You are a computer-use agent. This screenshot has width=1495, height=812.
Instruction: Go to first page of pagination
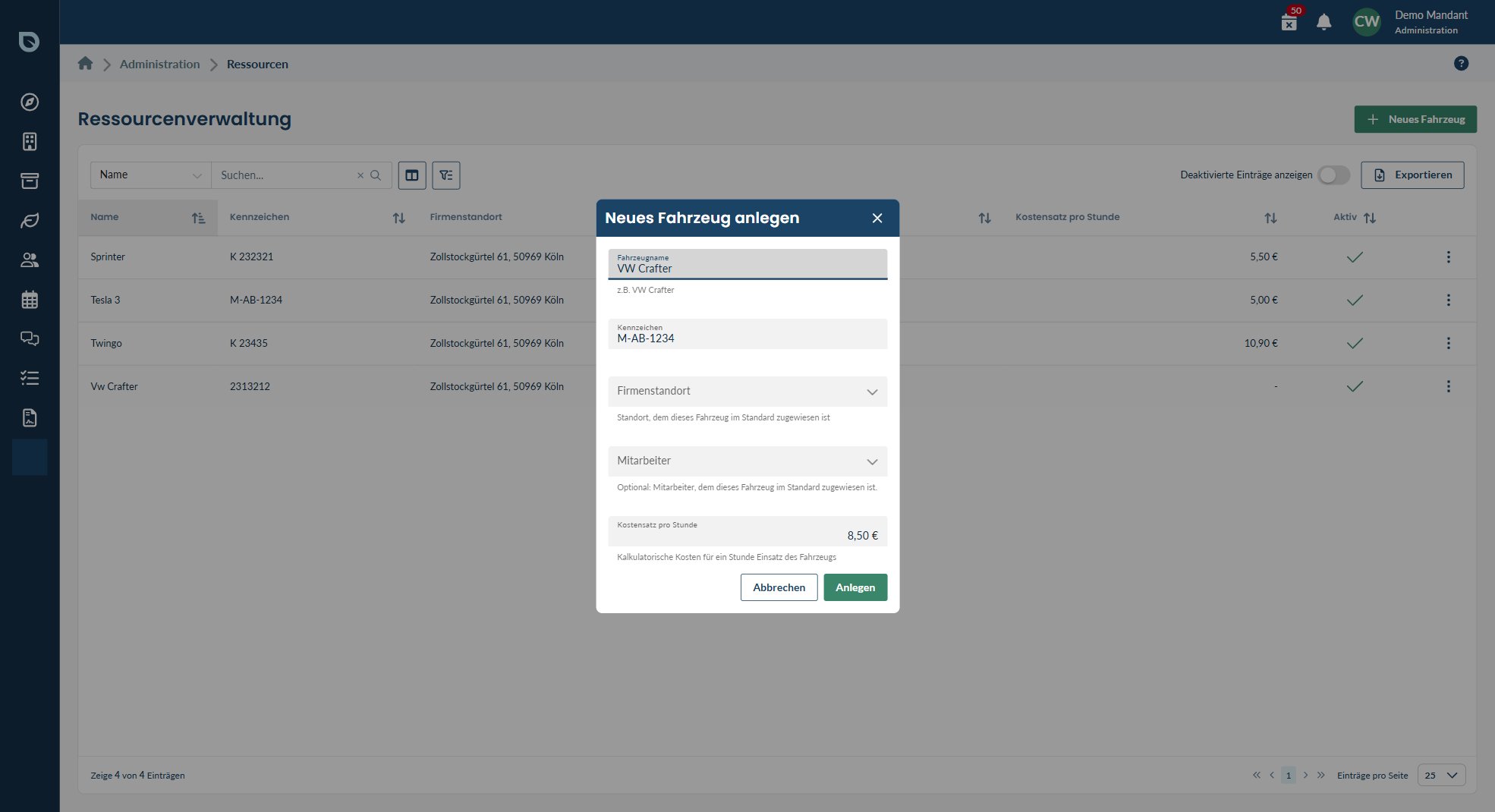(x=1256, y=776)
